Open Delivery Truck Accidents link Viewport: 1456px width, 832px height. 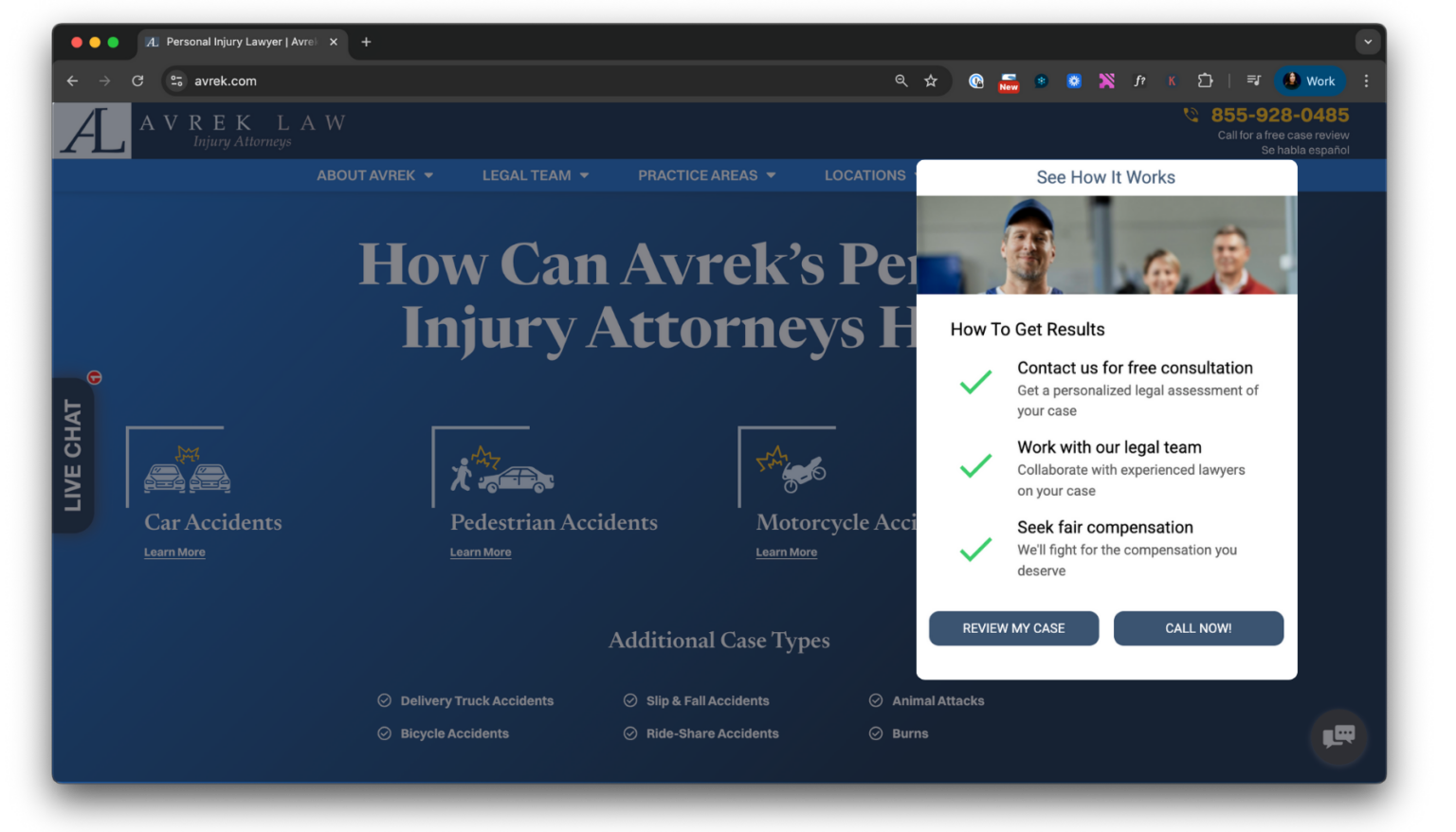click(477, 701)
